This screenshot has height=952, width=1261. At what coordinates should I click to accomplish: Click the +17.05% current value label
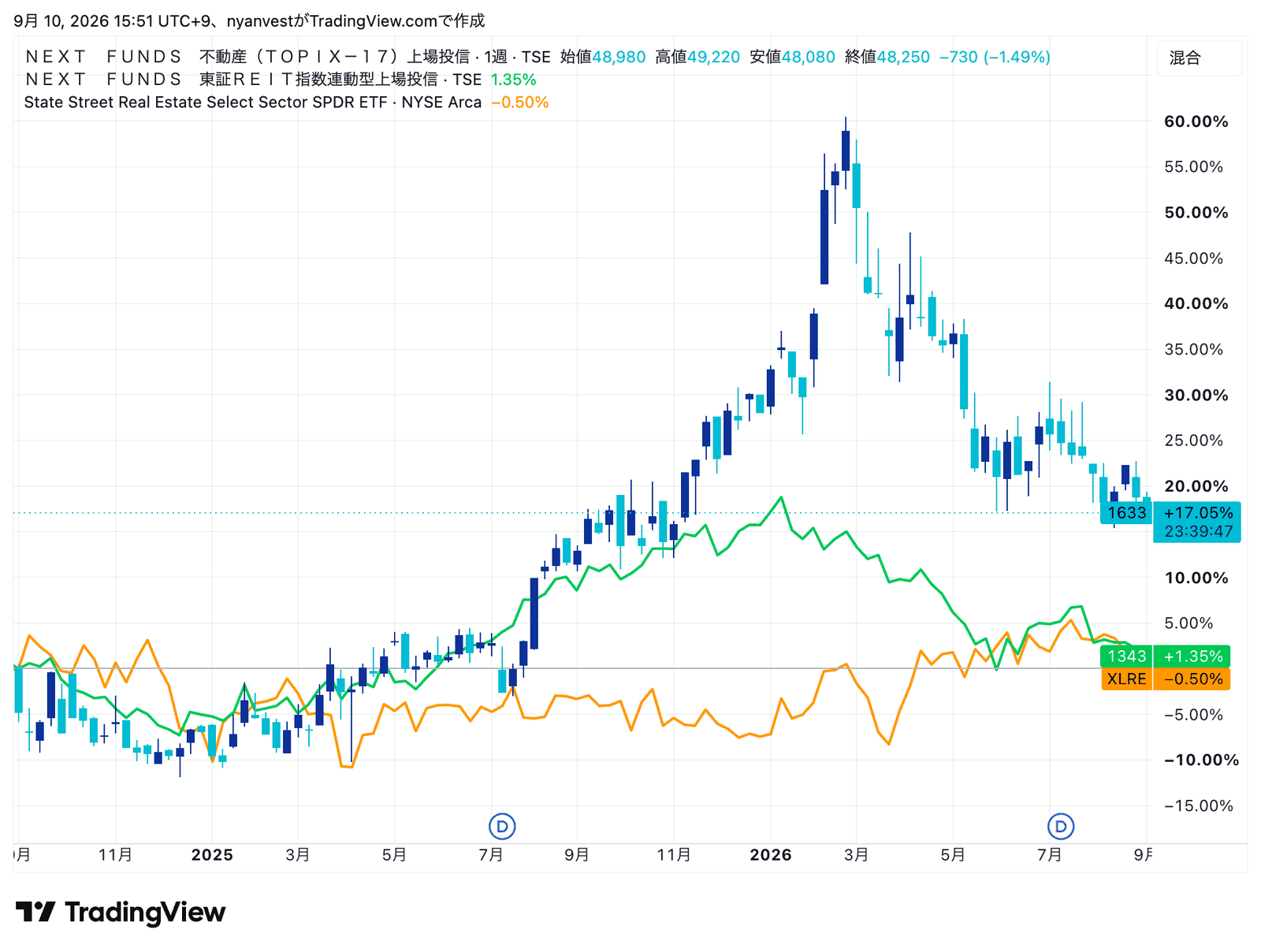(1198, 513)
